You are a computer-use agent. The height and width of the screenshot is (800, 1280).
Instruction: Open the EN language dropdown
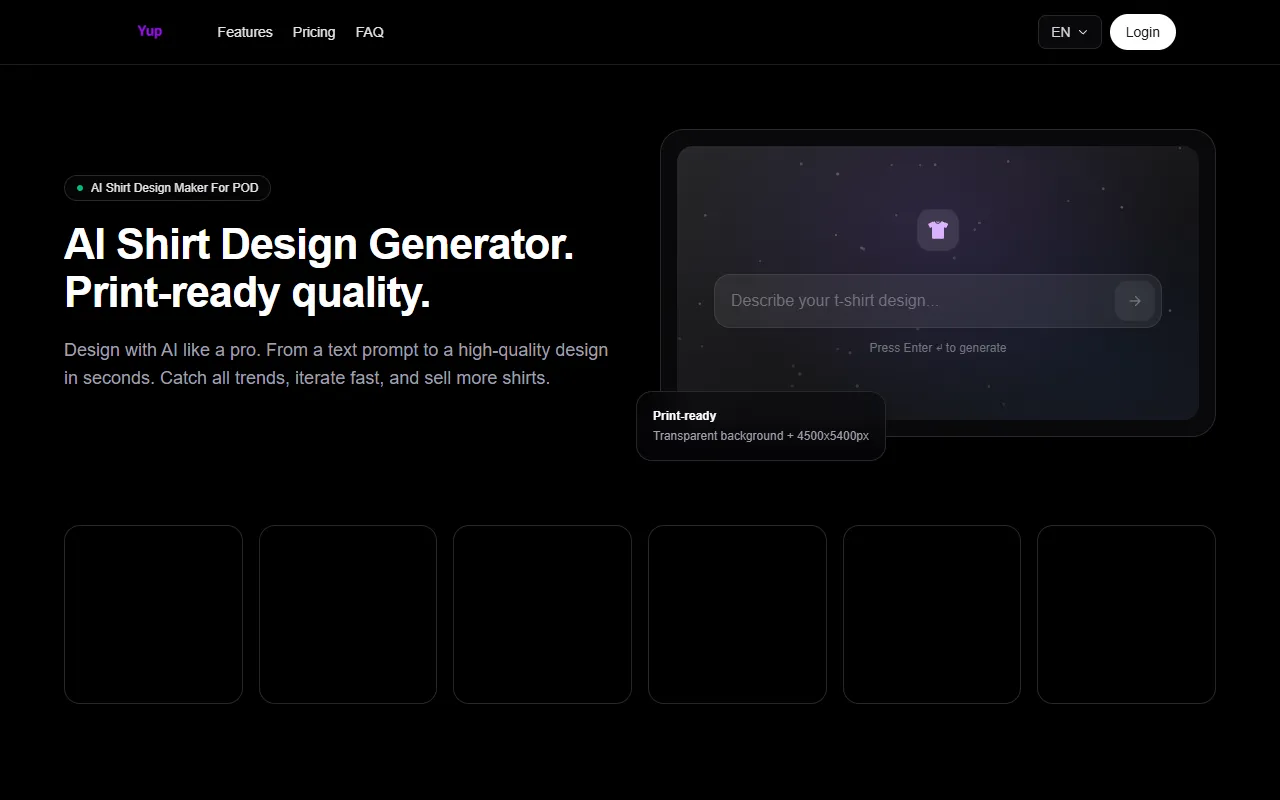[x=1069, y=32]
